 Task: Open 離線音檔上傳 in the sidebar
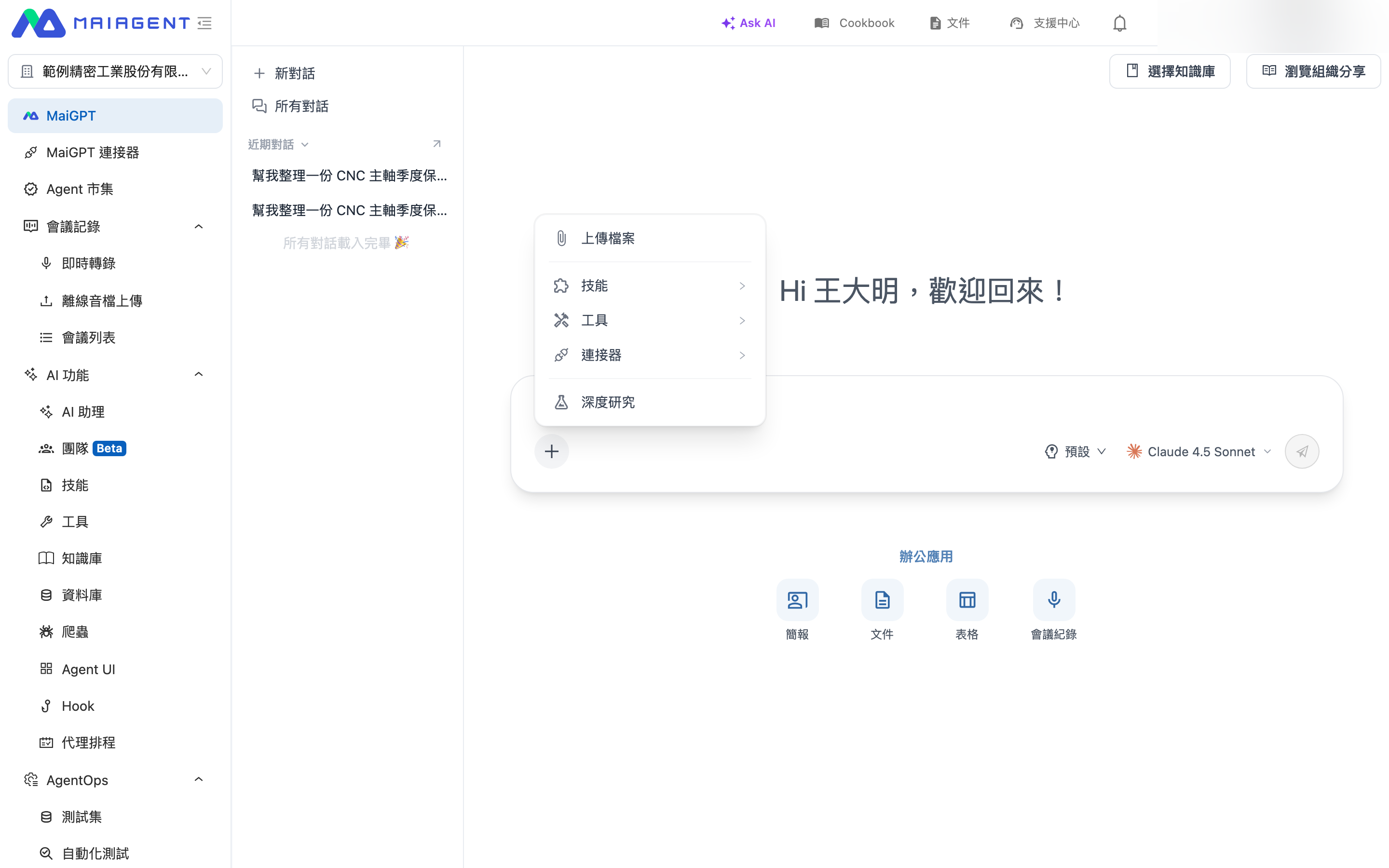115,301
